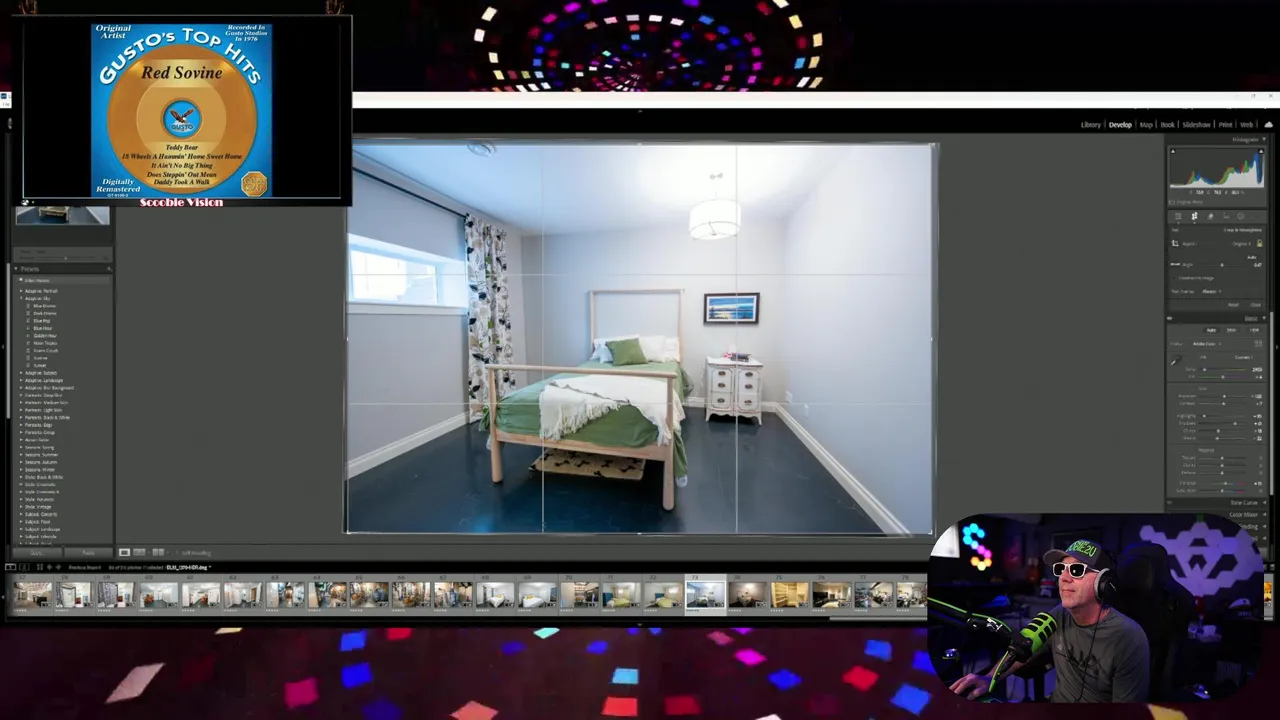Click the Angle straighten level tool icon

click(x=1175, y=264)
